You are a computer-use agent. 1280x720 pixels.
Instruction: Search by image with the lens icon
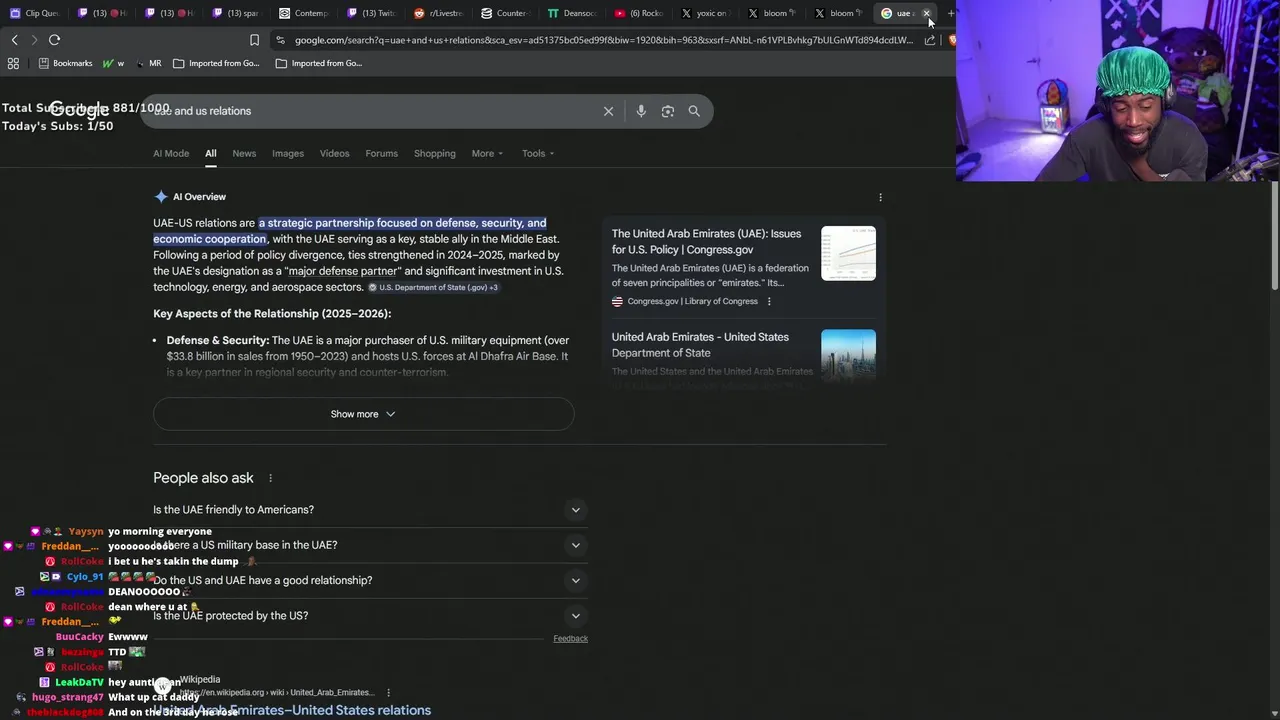[x=668, y=111]
